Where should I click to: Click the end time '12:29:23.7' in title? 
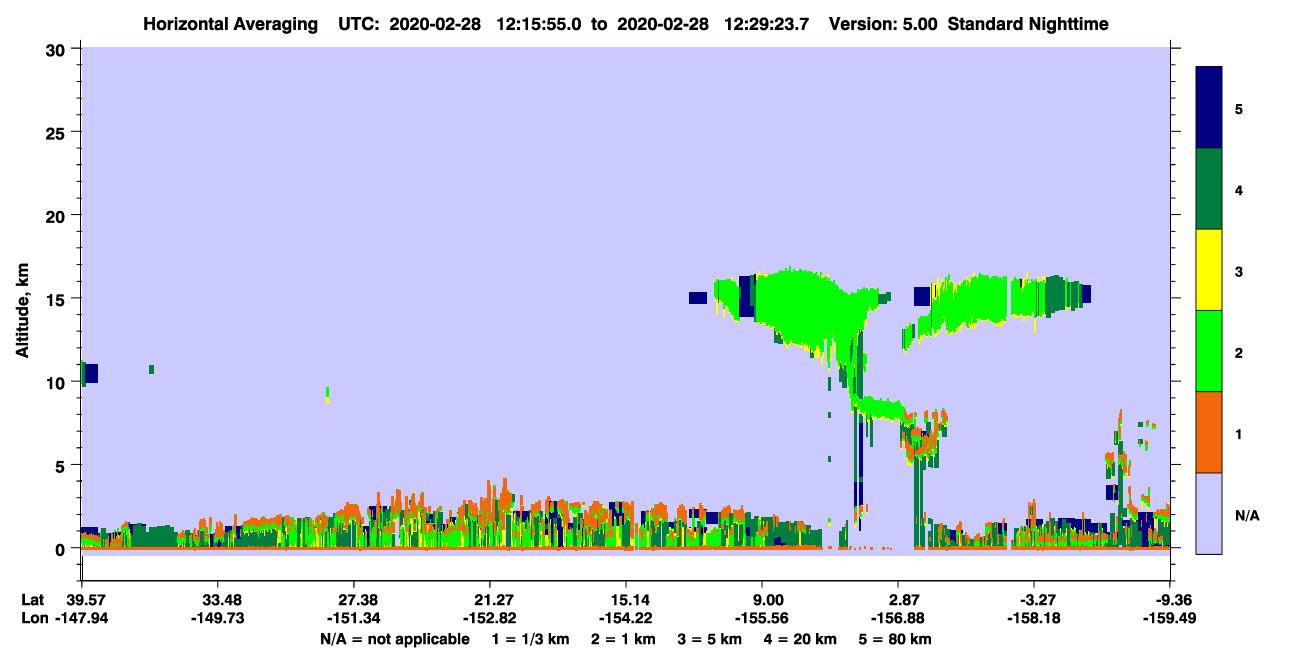coord(767,24)
